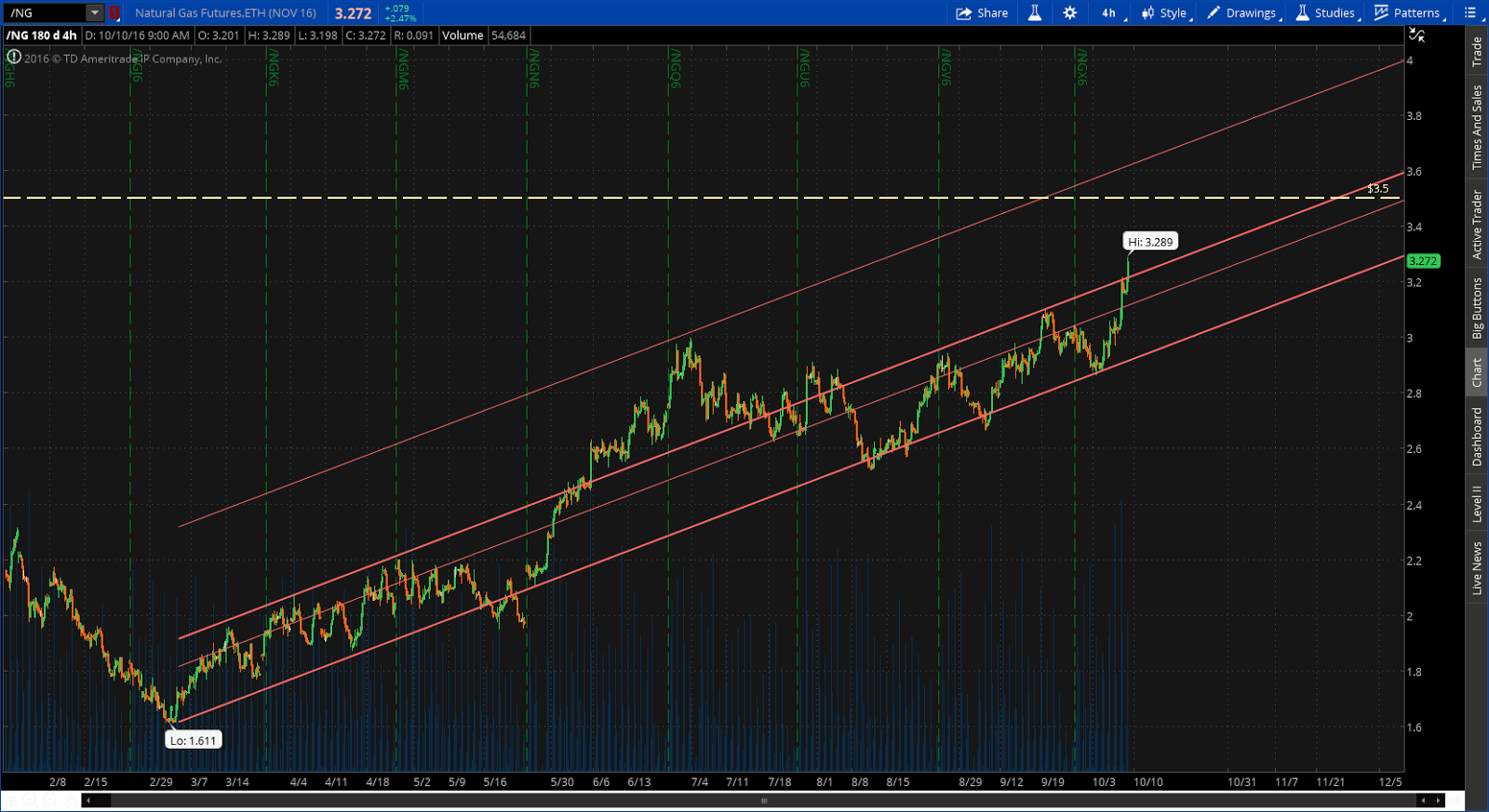This screenshot has width=1489, height=812.
Task: Click the /NG 180 d 4h chart label
Action: tap(42, 35)
